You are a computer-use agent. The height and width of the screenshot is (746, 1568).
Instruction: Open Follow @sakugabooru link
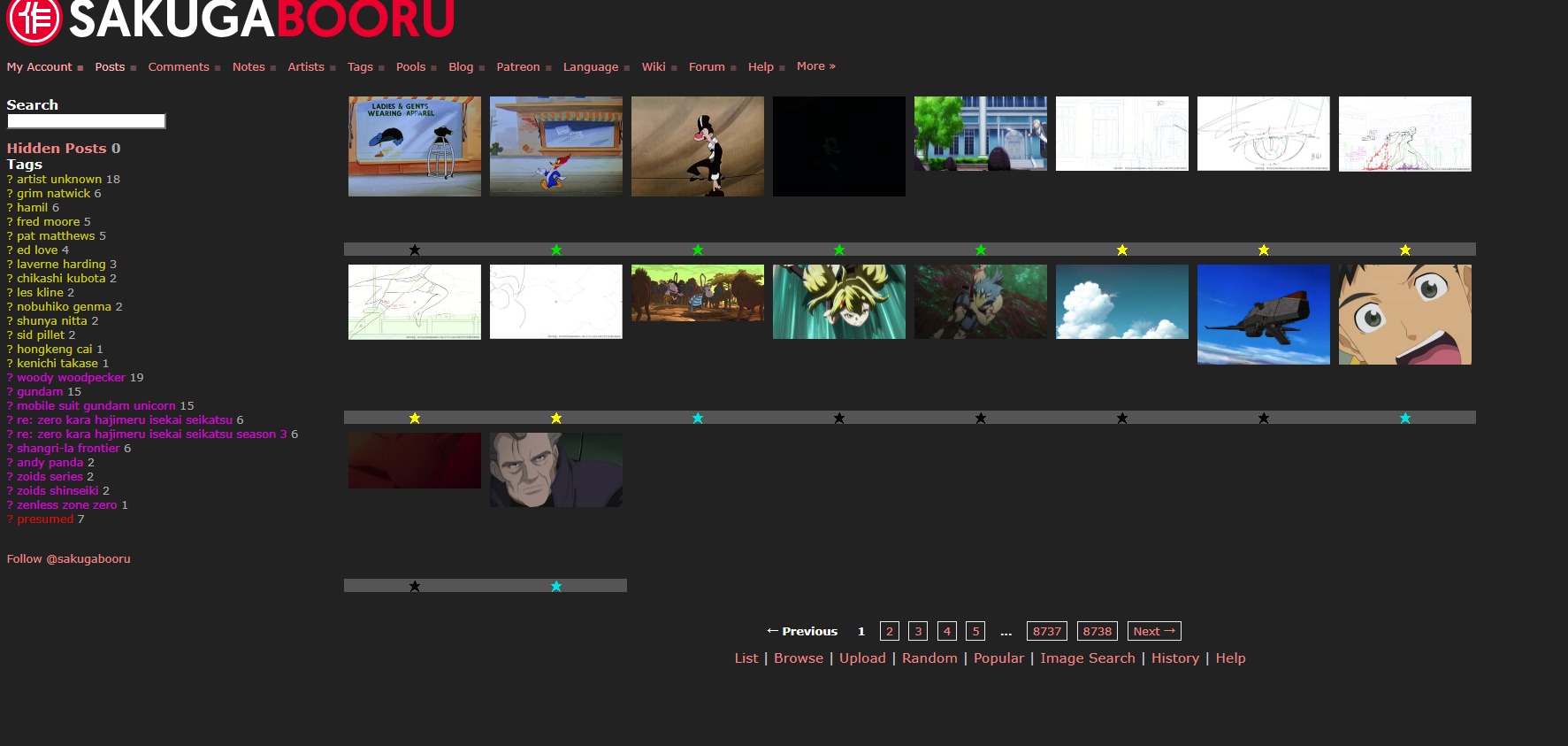coord(68,559)
